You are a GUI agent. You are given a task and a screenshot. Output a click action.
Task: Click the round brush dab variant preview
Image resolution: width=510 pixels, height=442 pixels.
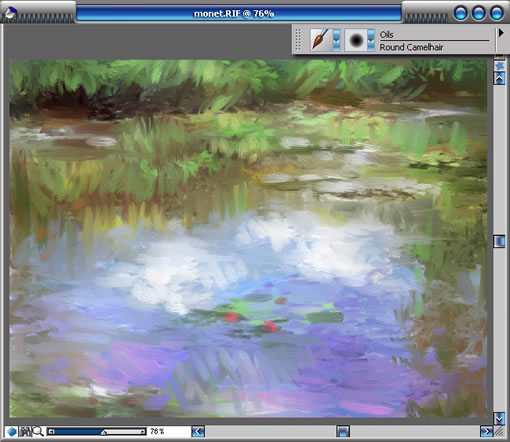tap(356, 40)
